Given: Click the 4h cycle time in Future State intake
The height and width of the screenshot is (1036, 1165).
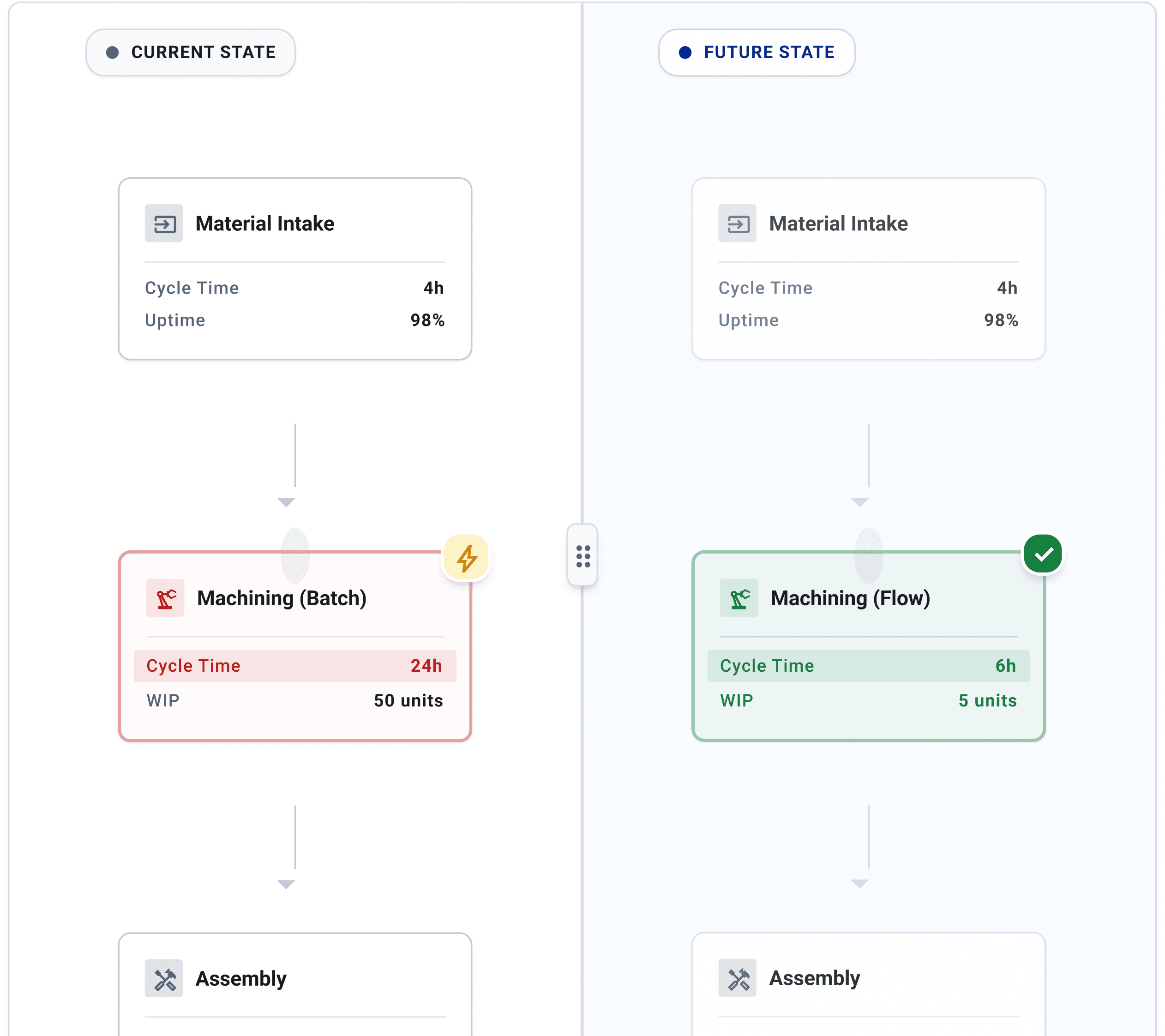Looking at the screenshot, I should click(x=1007, y=288).
